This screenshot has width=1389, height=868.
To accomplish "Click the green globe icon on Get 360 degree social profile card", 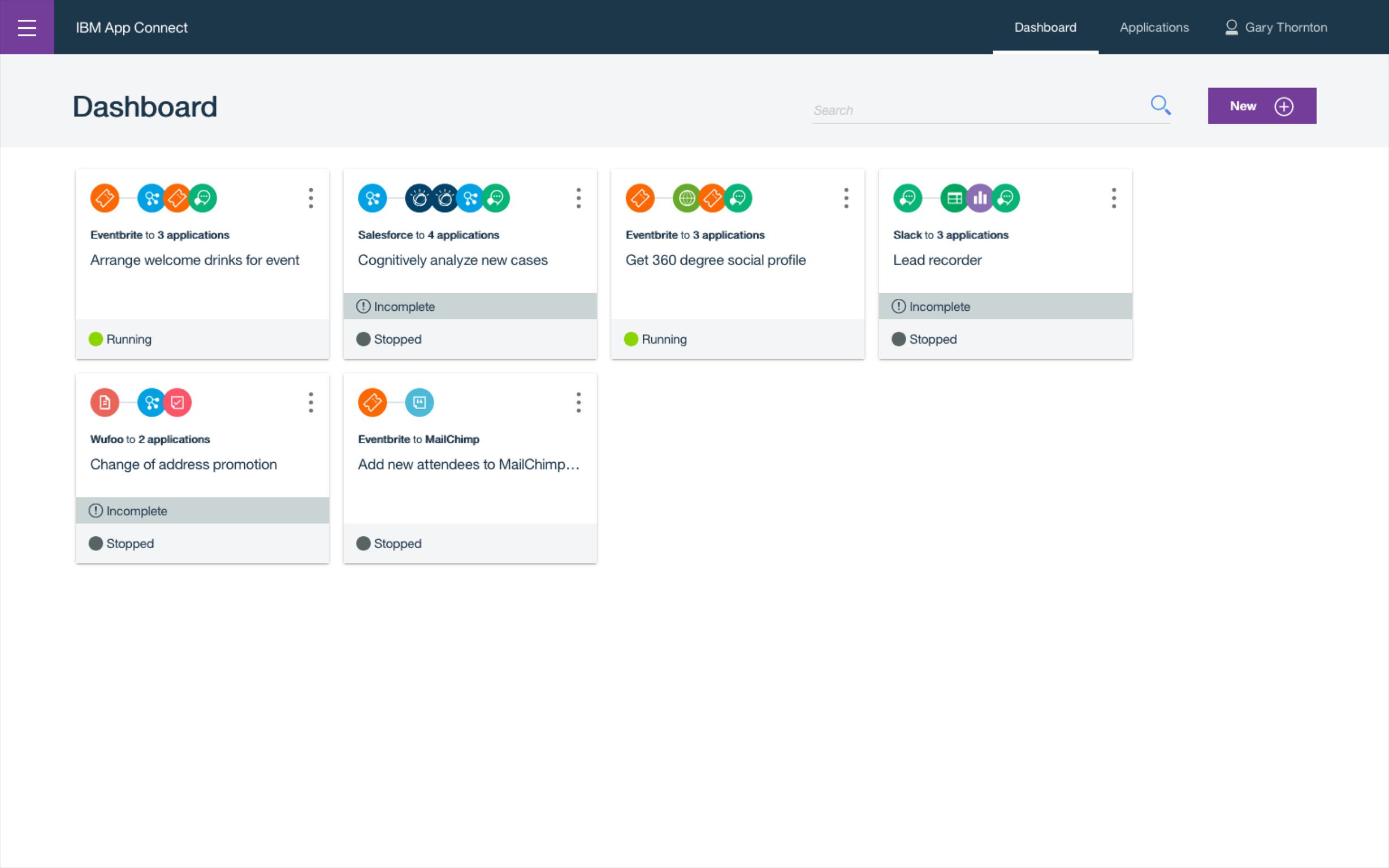I will pyautogui.click(x=687, y=198).
